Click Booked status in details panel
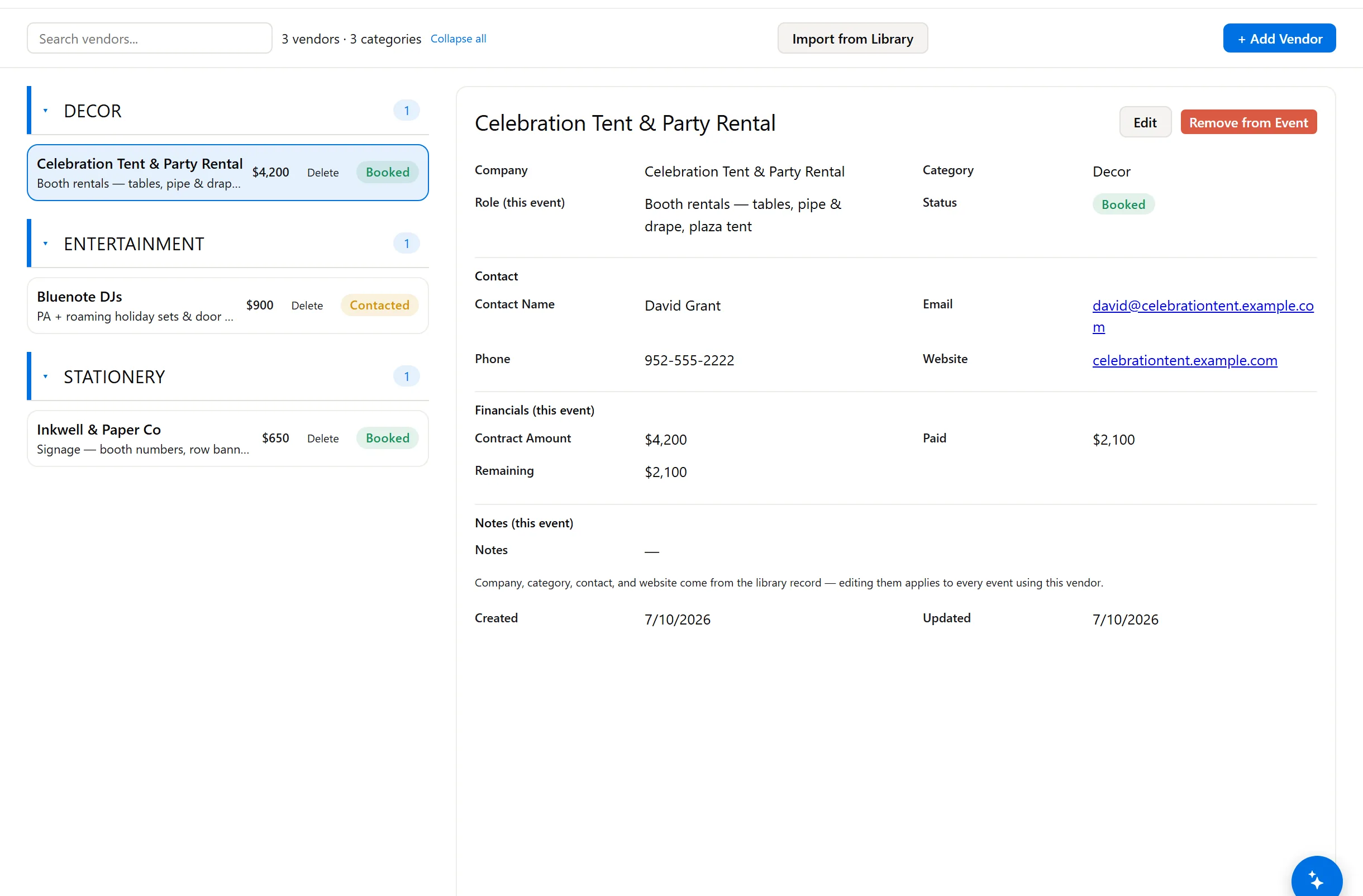The width and height of the screenshot is (1363, 896). [1123, 204]
